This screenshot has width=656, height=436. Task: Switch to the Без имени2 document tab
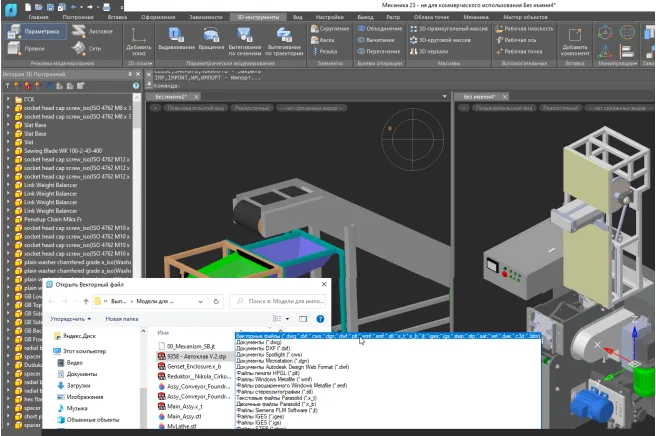point(170,95)
